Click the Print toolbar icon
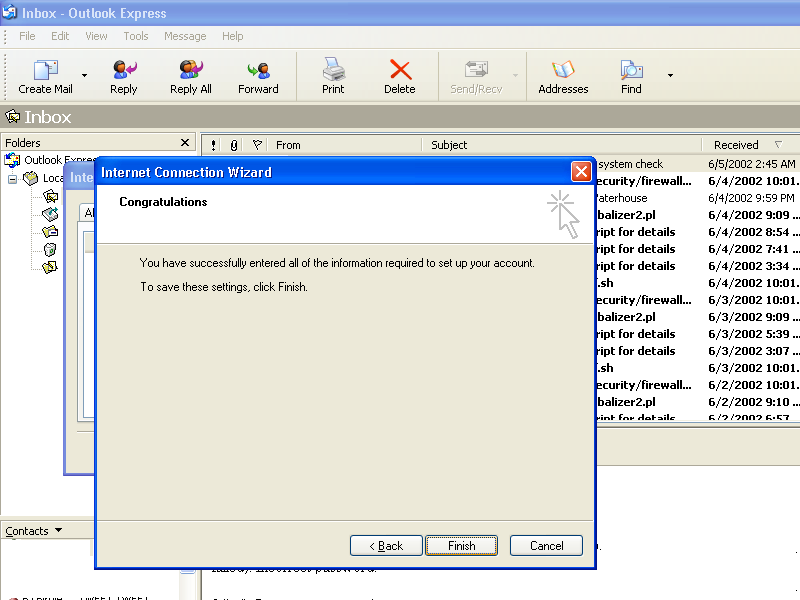Image resolution: width=800 pixels, height=600 pixels. point(333,69)
